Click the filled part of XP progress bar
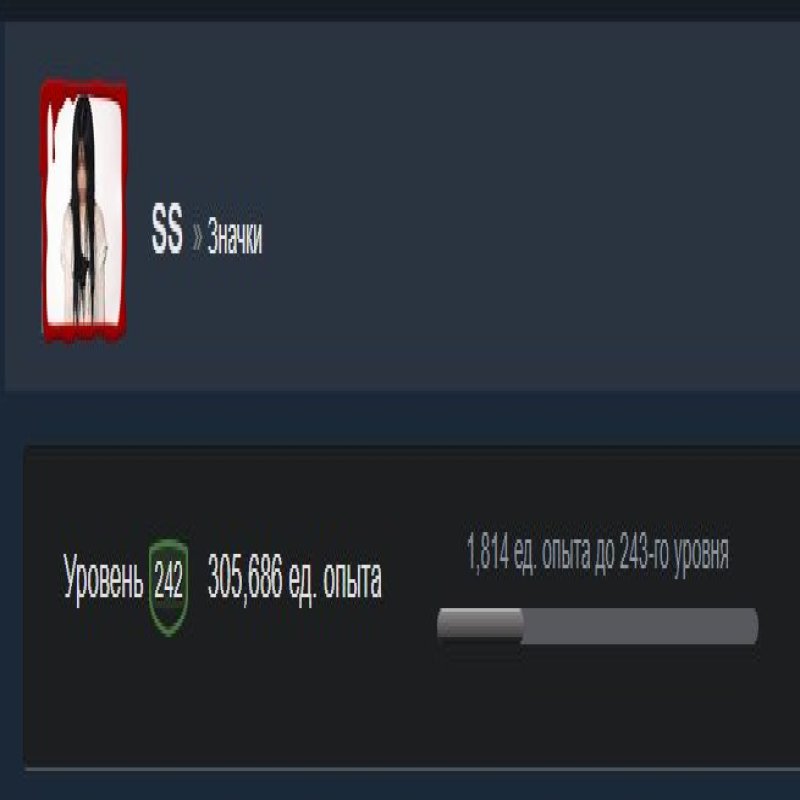800x800 pixels. (480, 623)
